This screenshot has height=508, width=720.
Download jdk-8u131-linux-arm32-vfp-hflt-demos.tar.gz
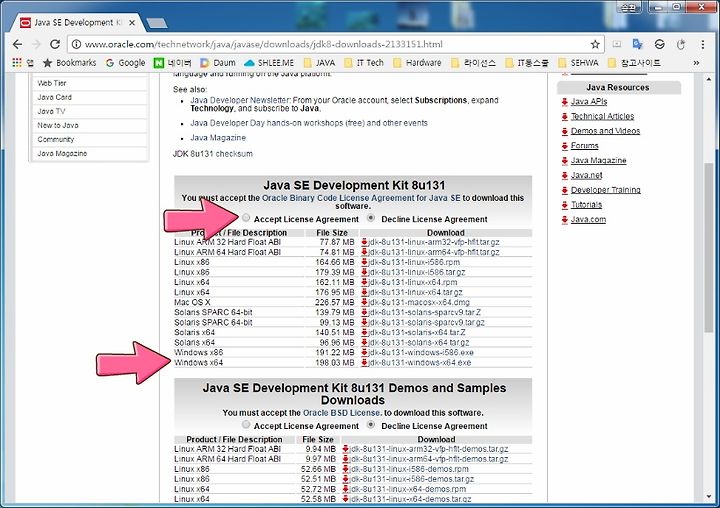pos(429,449)
